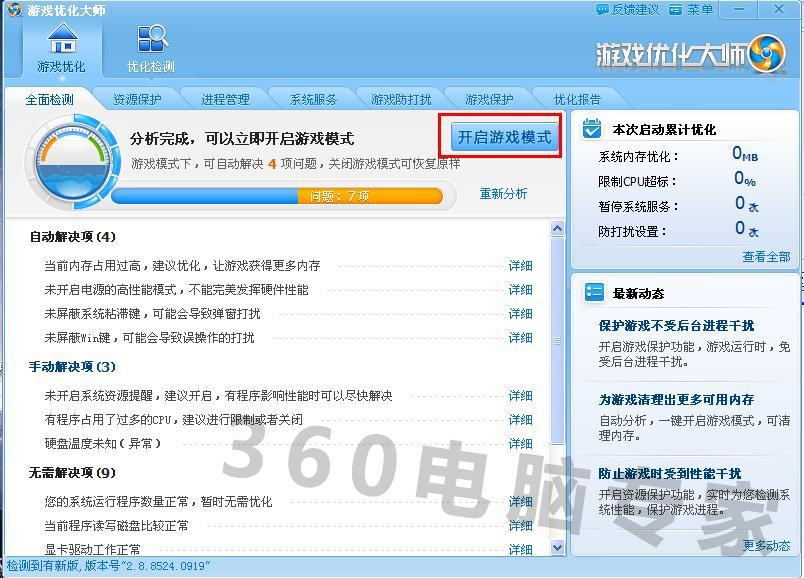This screenshot has height=578, width=804.
Task: Open 详细 for 当前程序读写磁盘比较正常
Action: point(520,526)
